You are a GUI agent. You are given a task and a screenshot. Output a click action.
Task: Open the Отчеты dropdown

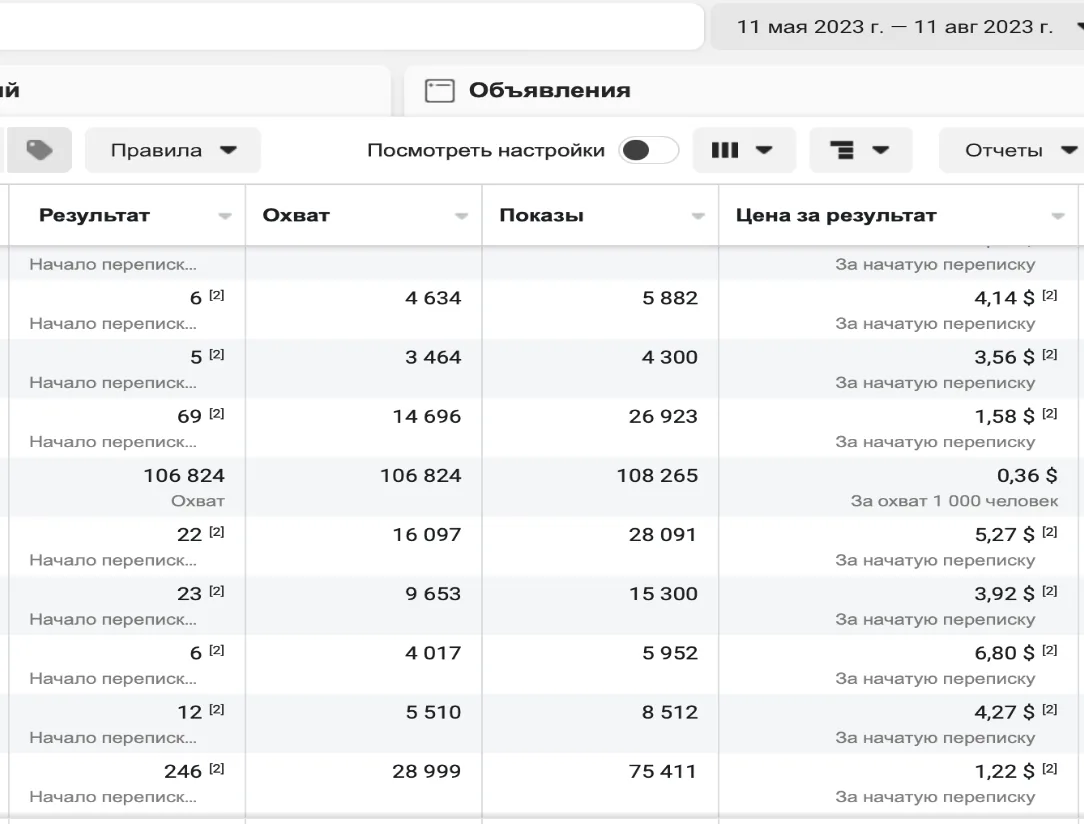tap(1011, 150)
